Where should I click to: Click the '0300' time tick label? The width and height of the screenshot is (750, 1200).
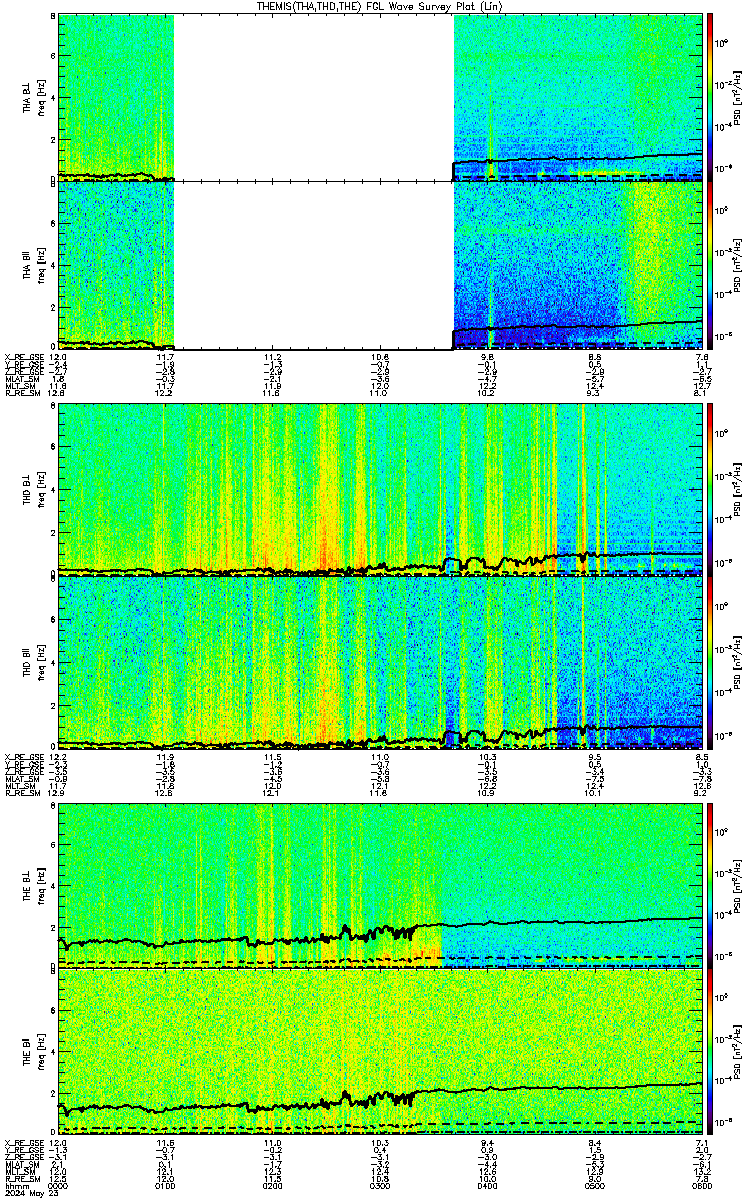380,1186
